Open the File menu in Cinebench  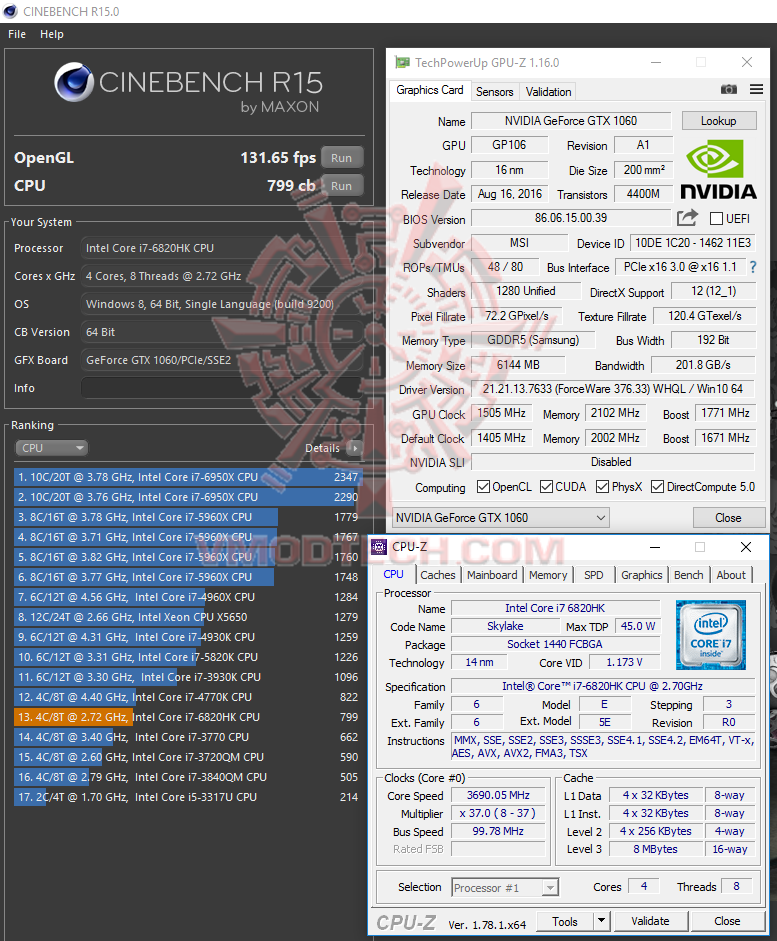coord(17,34)
